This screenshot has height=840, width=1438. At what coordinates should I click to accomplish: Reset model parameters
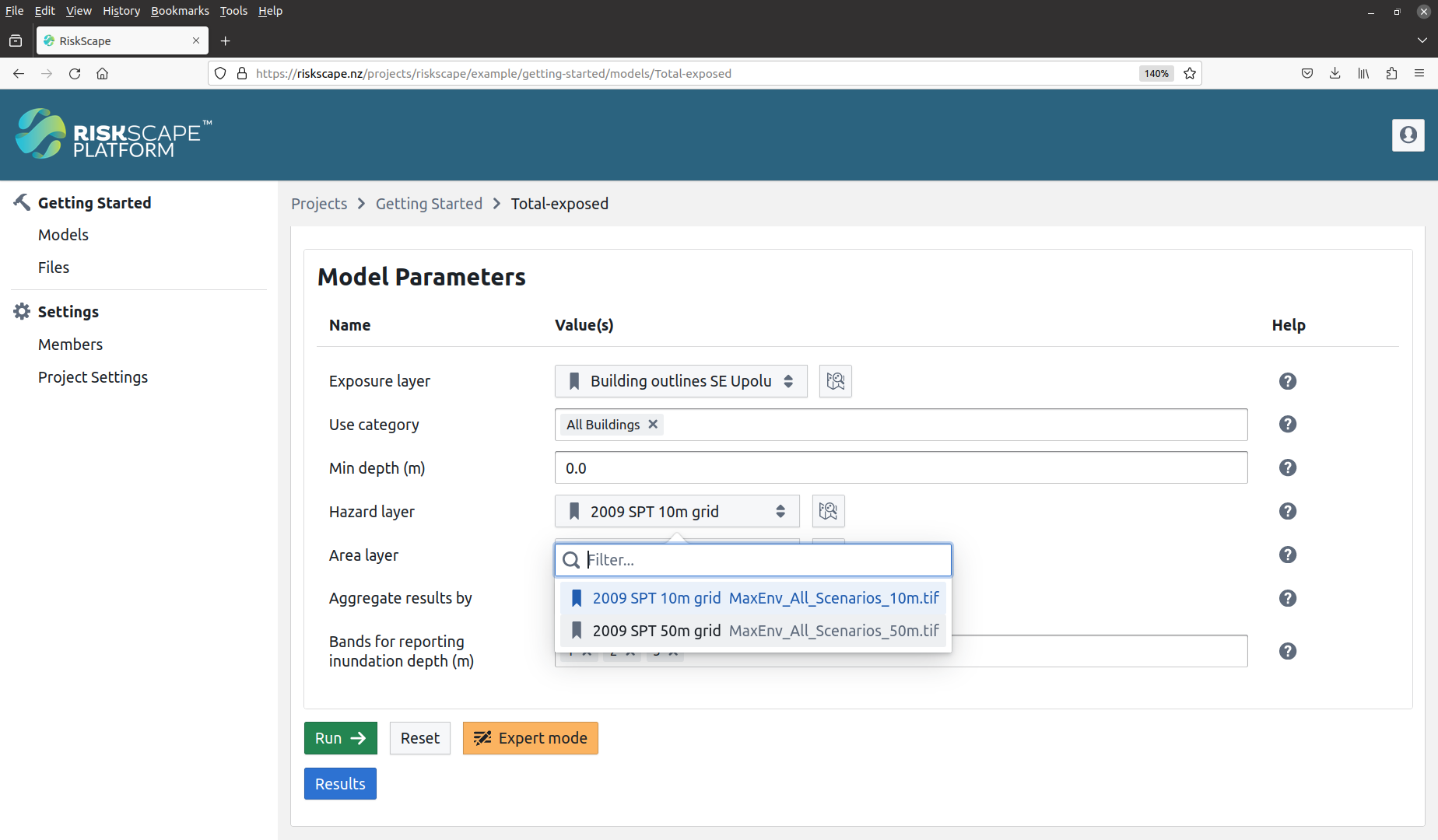tap(420, 738)
